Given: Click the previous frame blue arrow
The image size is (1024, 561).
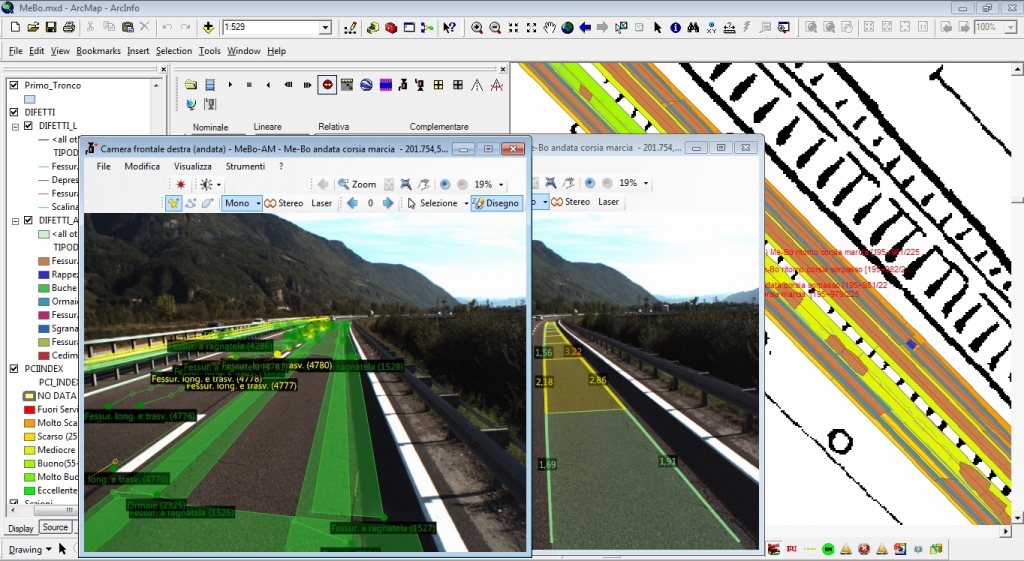Looking at the screenshot, I should (x=352, y=203).
